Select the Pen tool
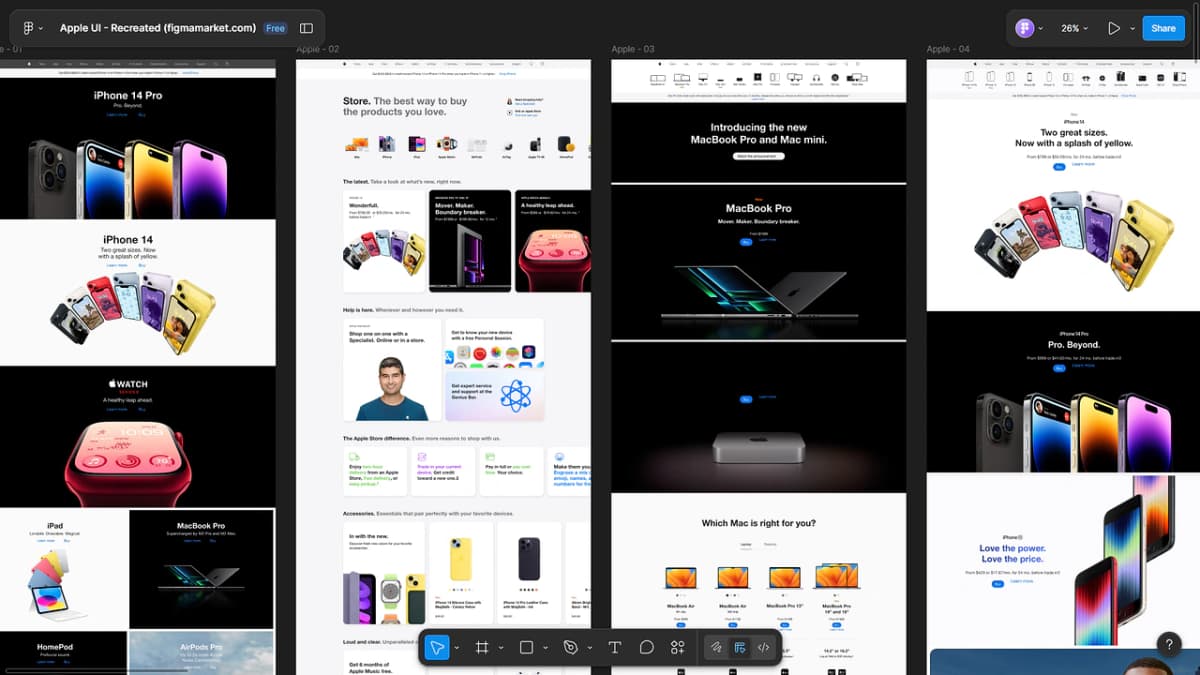Image resolution: width=1200 pixels, height=675 pixels. (x=571, y=647)
